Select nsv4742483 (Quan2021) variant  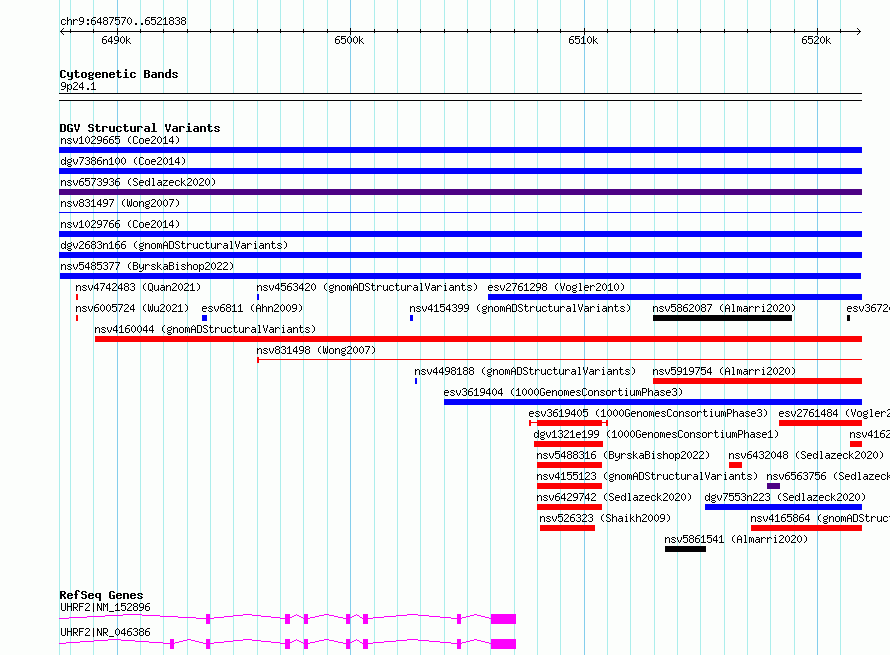pos(138,287)
